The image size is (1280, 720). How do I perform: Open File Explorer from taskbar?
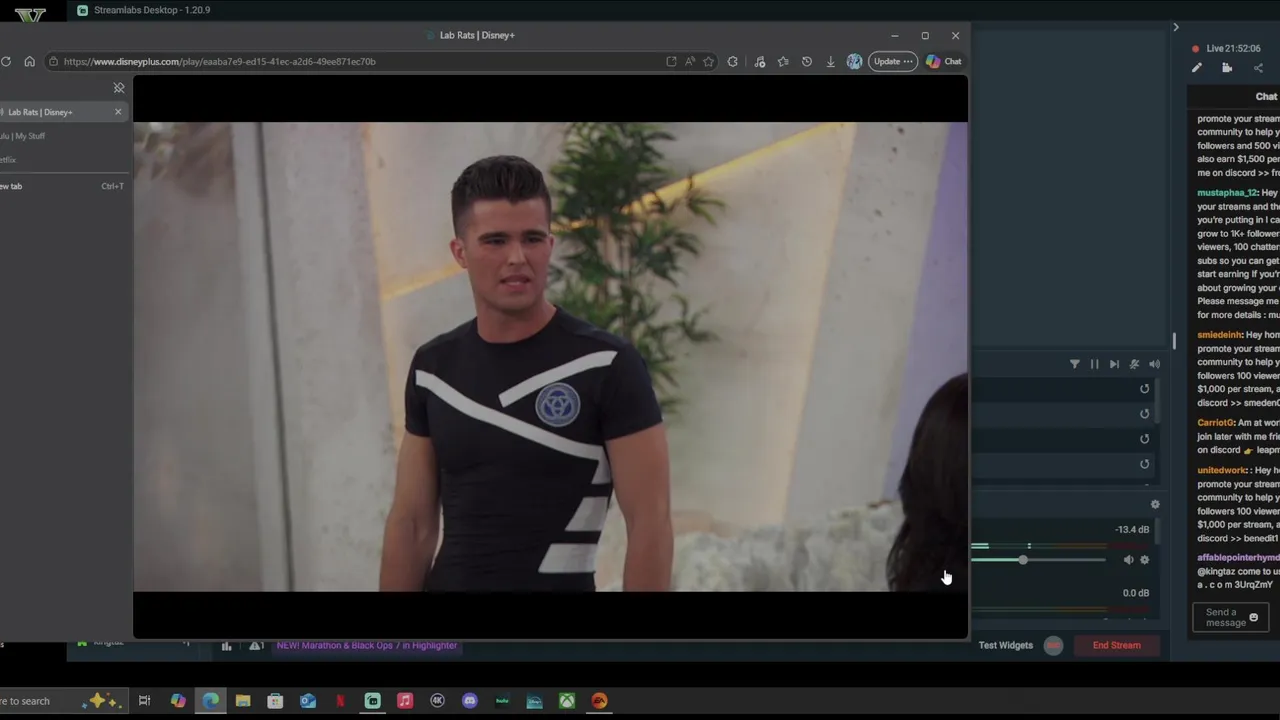(243, 701)
